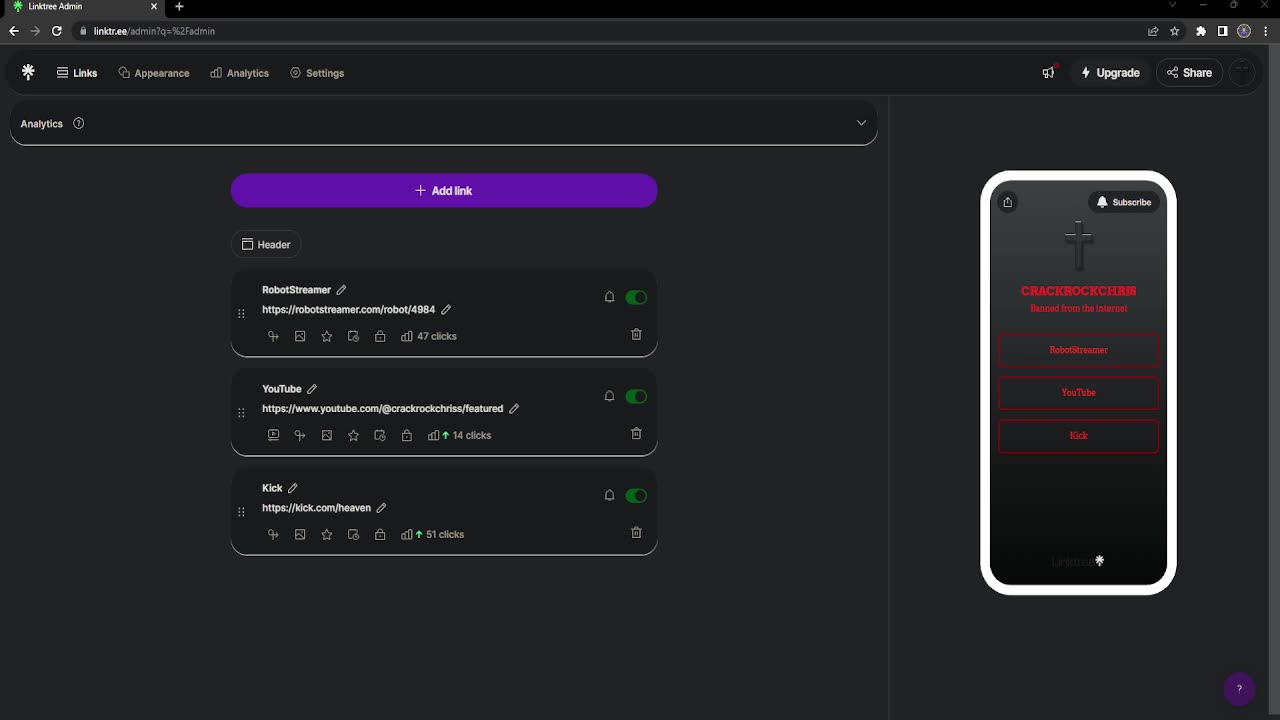Edit the Kick URL pencil
The width and height of the screenshot is (1280, 720).
tap(381, 508)
